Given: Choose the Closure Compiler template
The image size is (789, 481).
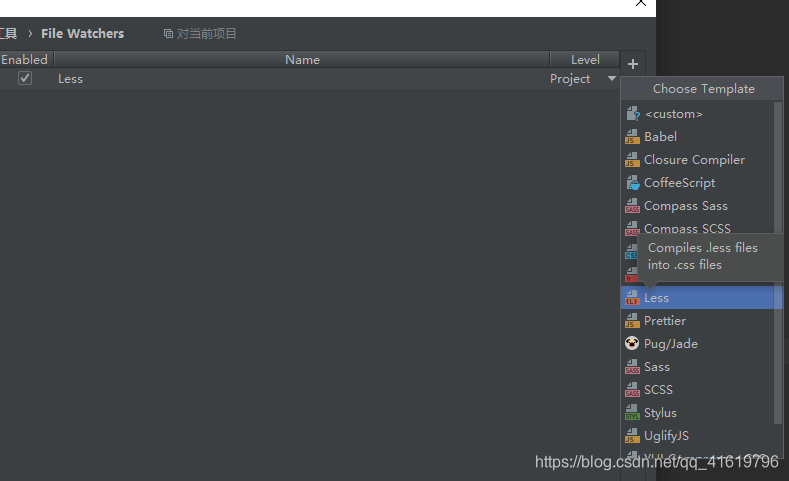Looking at the screenshot, I should click(x=698, y=160).
